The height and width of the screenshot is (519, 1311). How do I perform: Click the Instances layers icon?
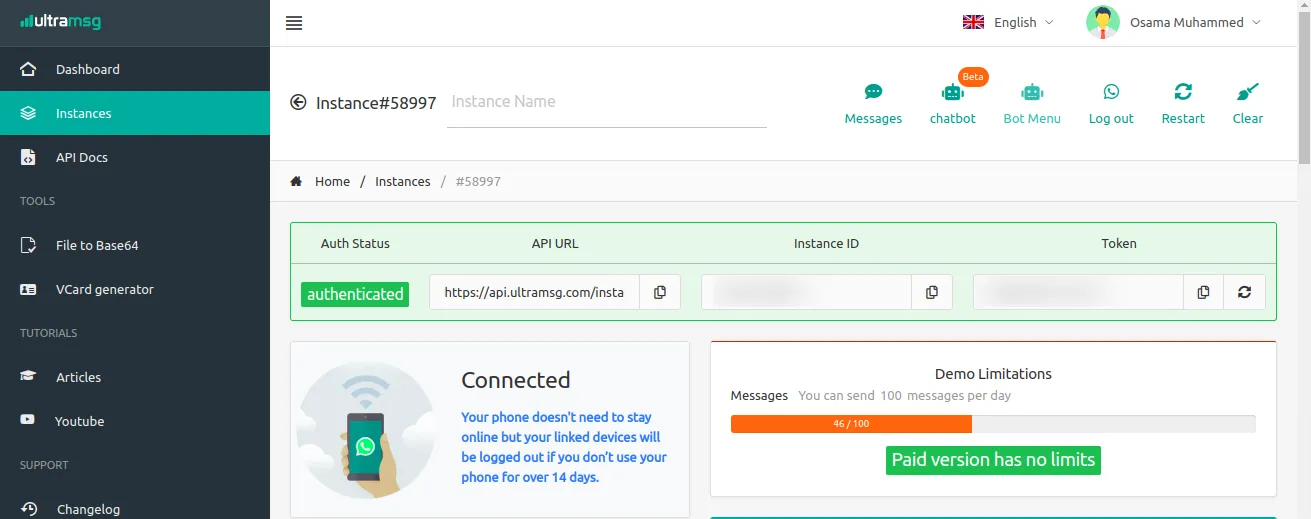[x=28, y=113]
